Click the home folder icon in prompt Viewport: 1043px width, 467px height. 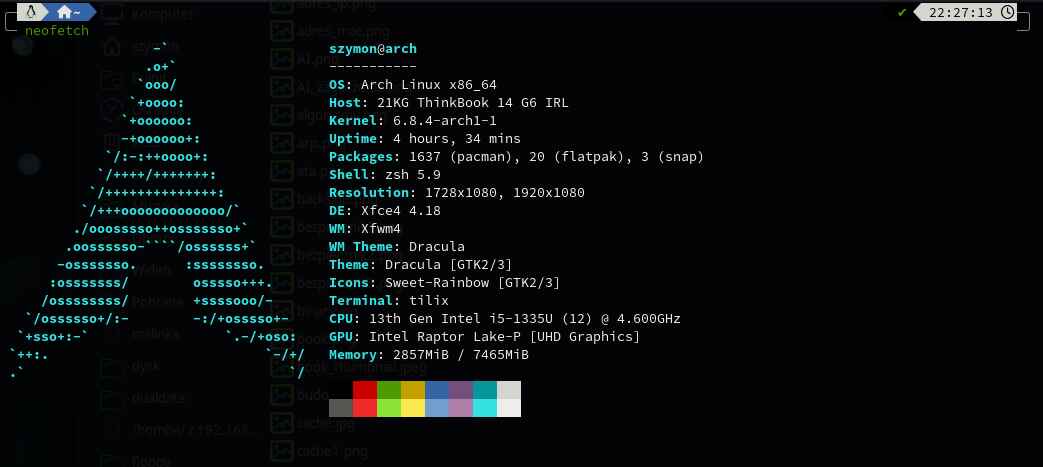pos(66,12)
